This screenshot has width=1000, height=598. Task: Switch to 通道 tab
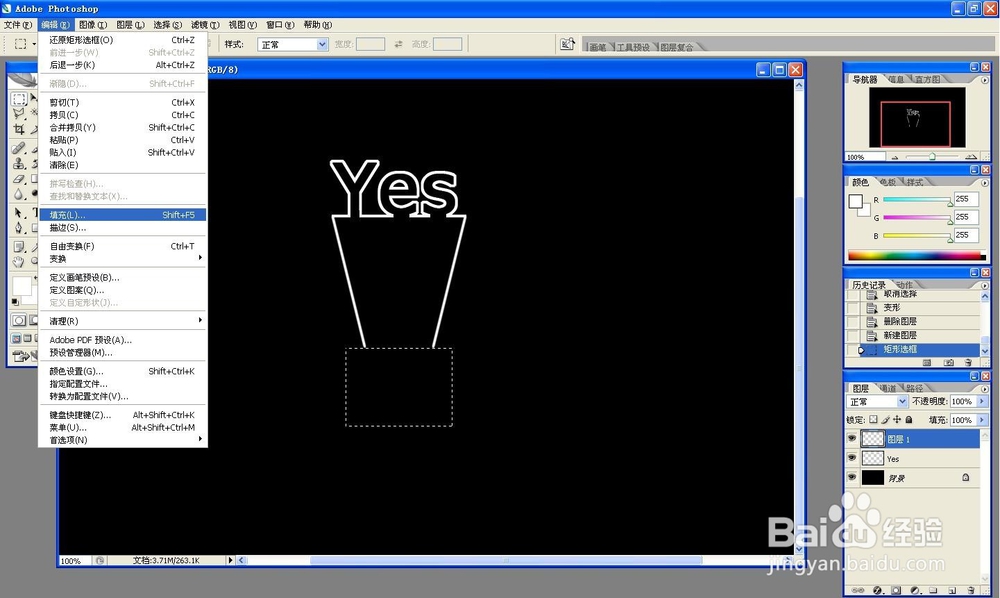click(888, 388)
